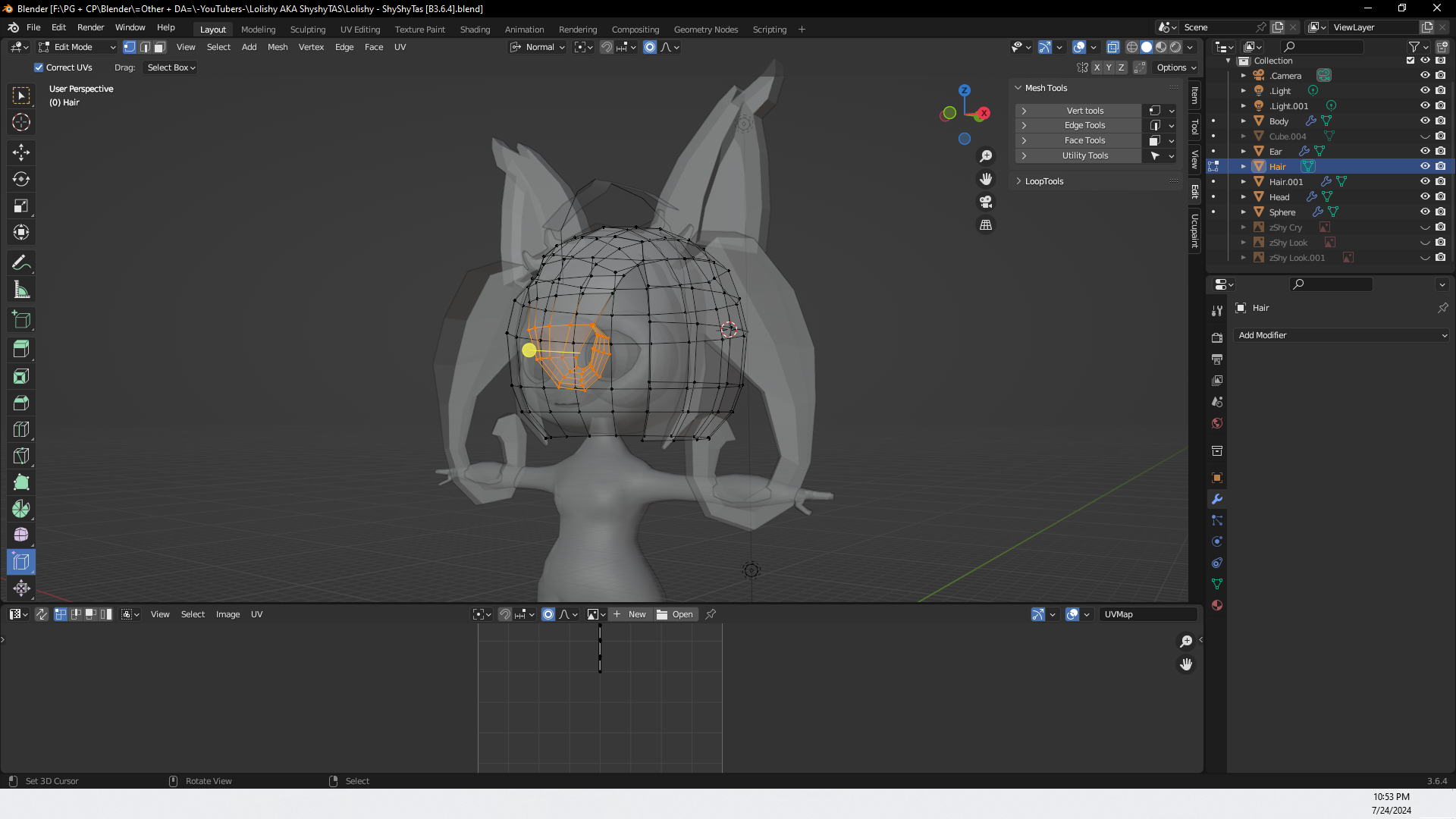Select the Loop Cut tool
Screen dimensions: 1456x819
[21, 429]
